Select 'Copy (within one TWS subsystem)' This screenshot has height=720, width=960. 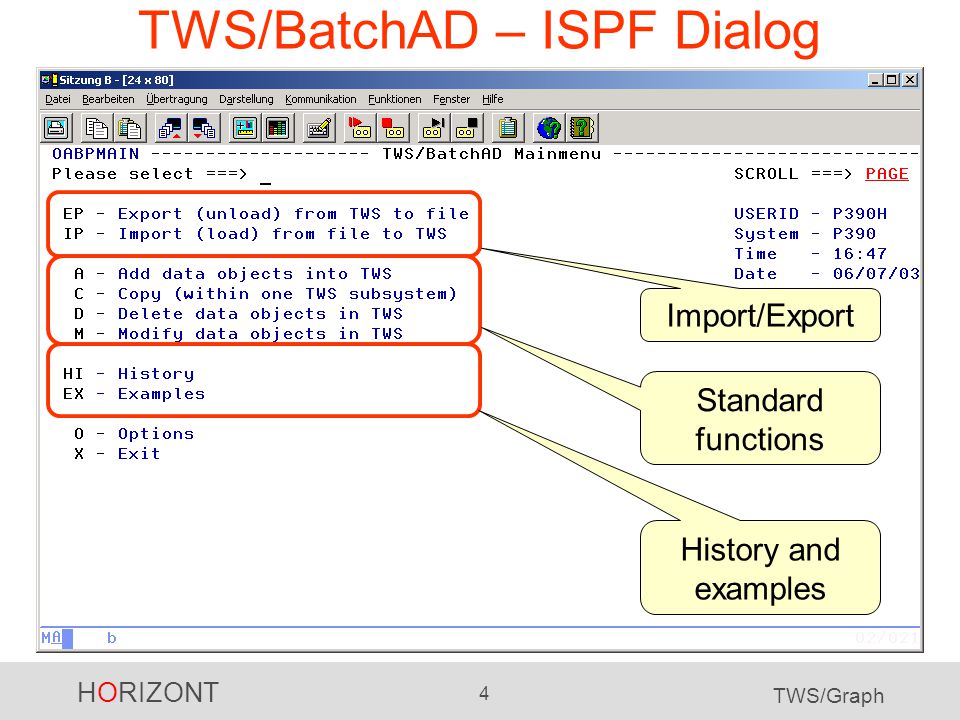pos(287,294)
